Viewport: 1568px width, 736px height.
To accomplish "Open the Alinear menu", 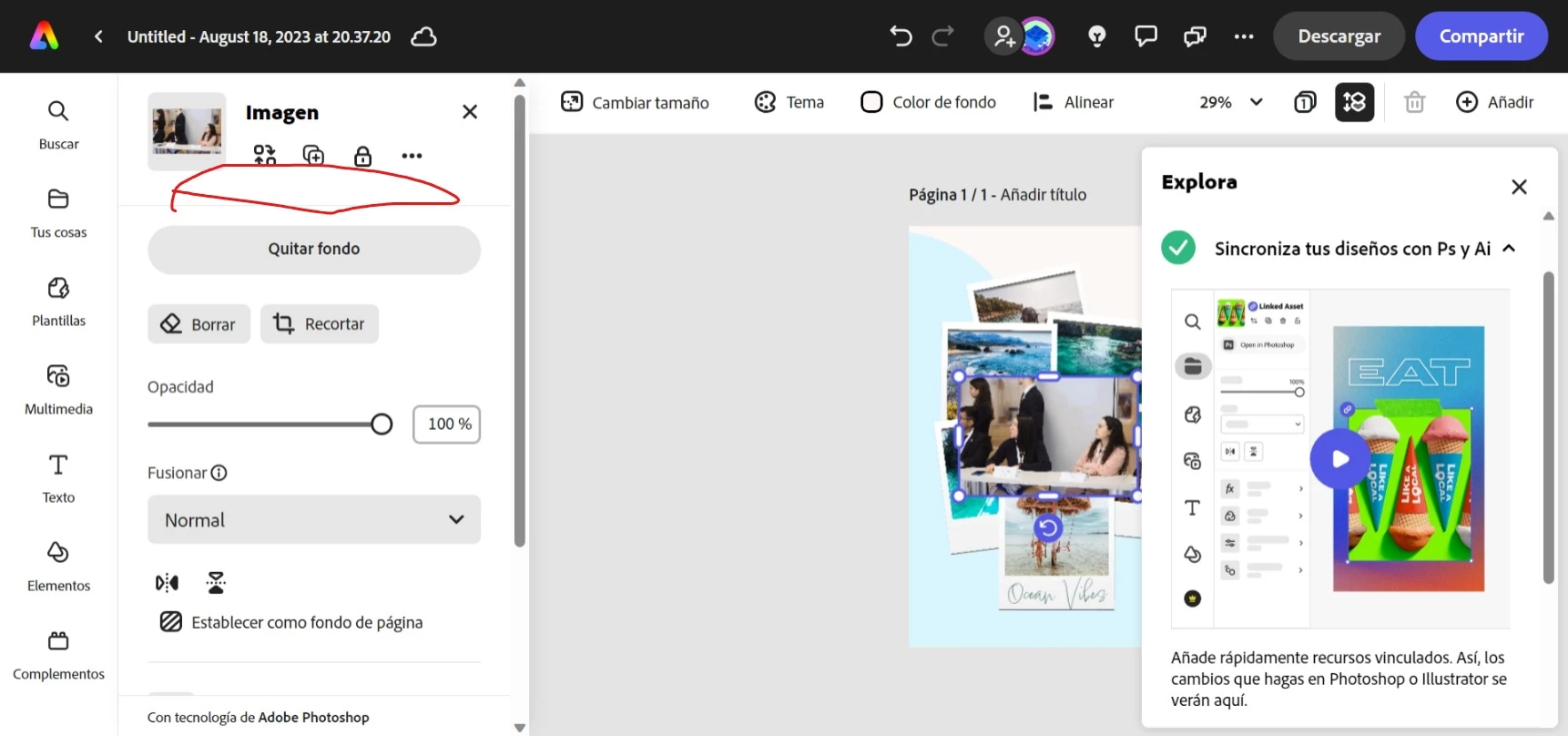I will tap(1073, 102).
